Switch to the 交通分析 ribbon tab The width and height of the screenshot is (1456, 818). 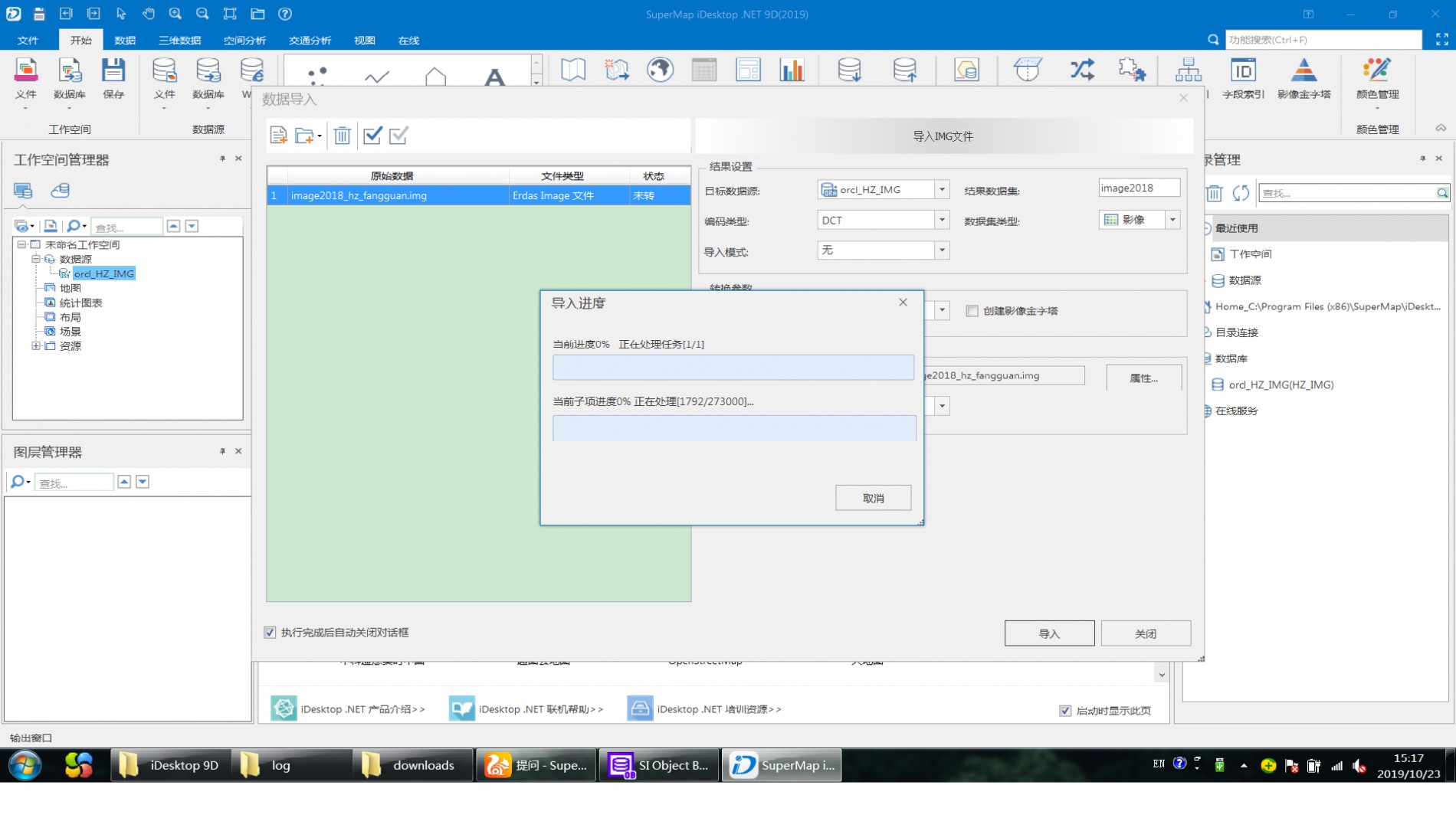click(x=310, y=41)
